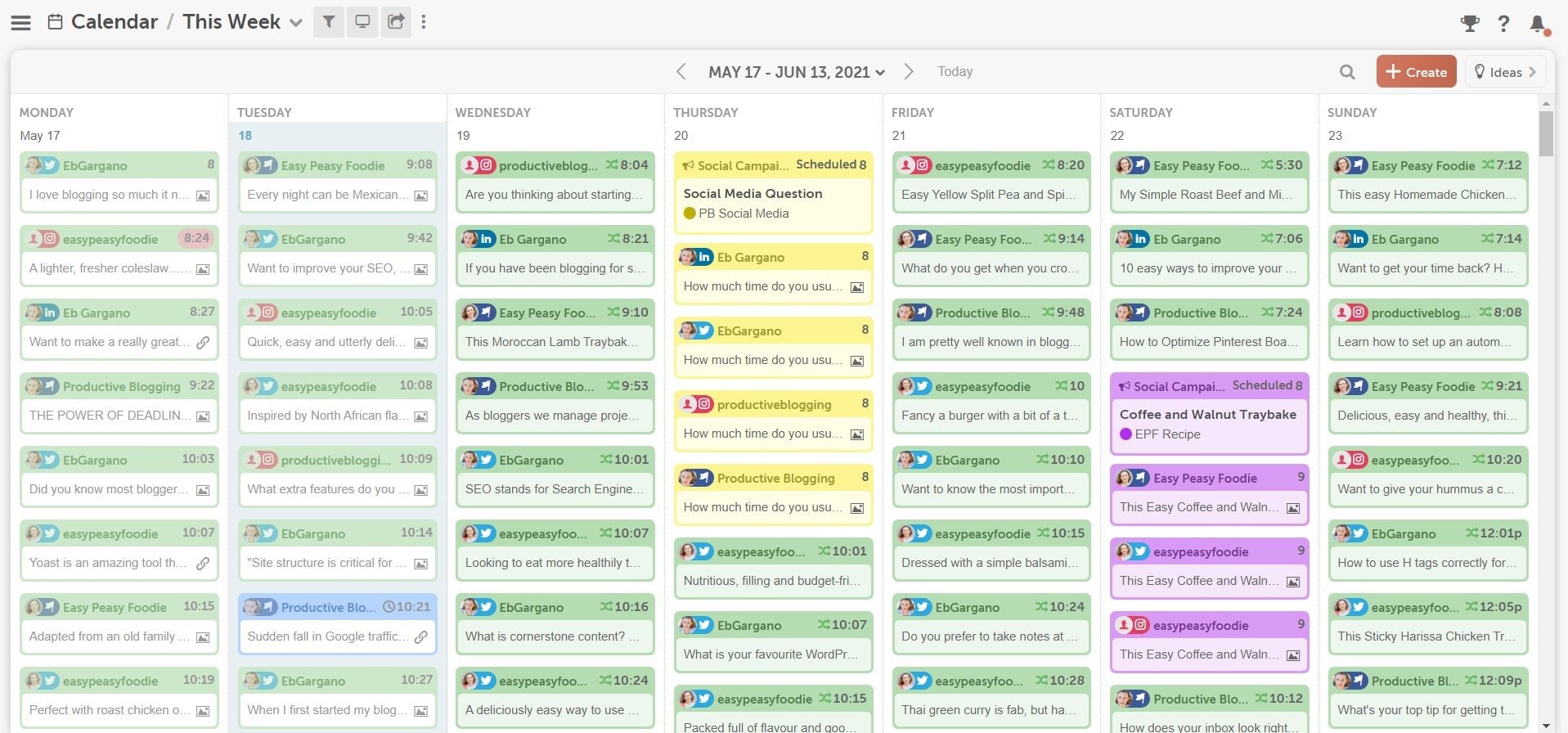Click link icon on 'Sudden fall in Google traffic' post
The image size is (1568, 733).
[421, 637]
